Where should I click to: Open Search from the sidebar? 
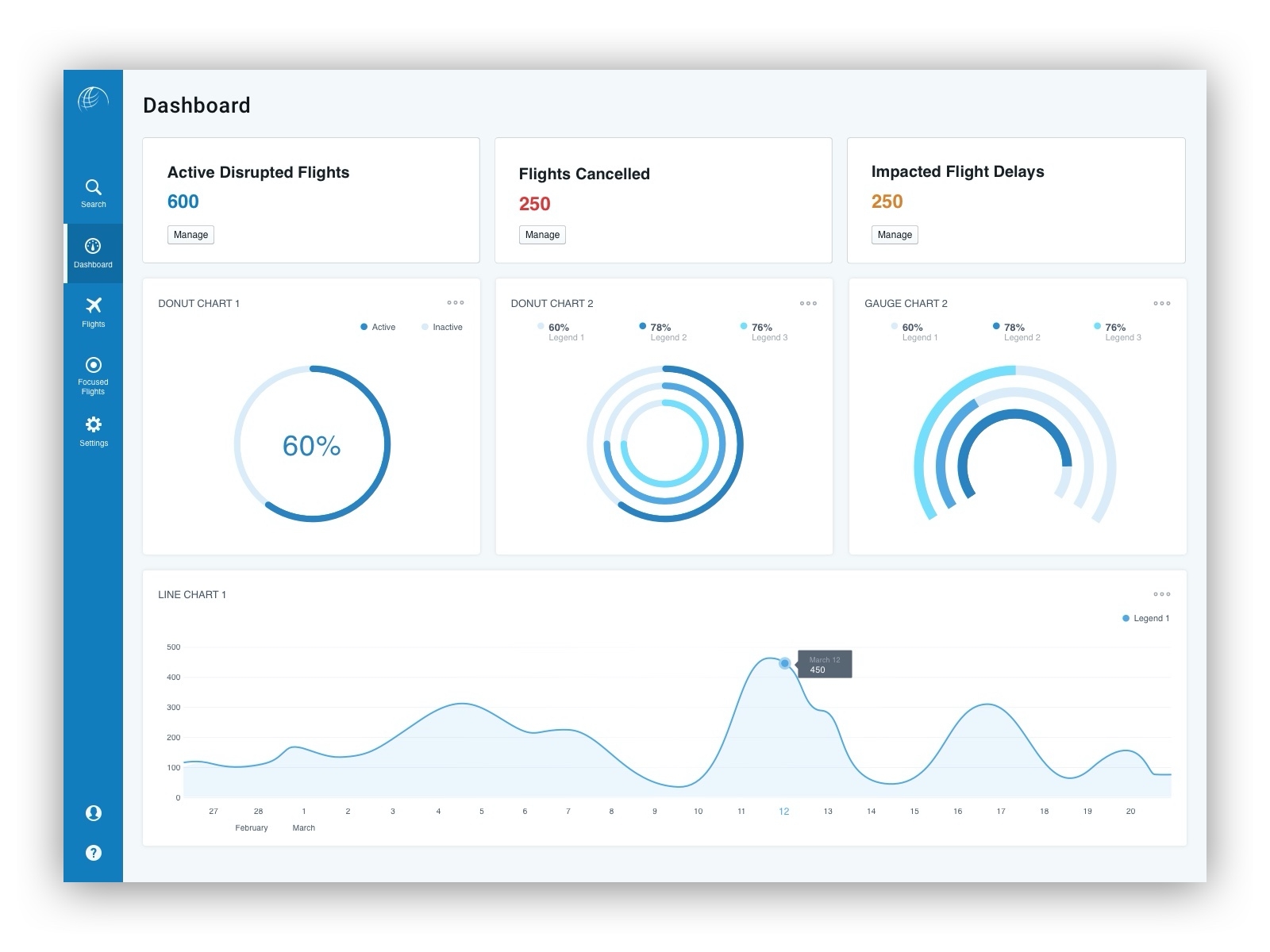(x=93, y=193)
